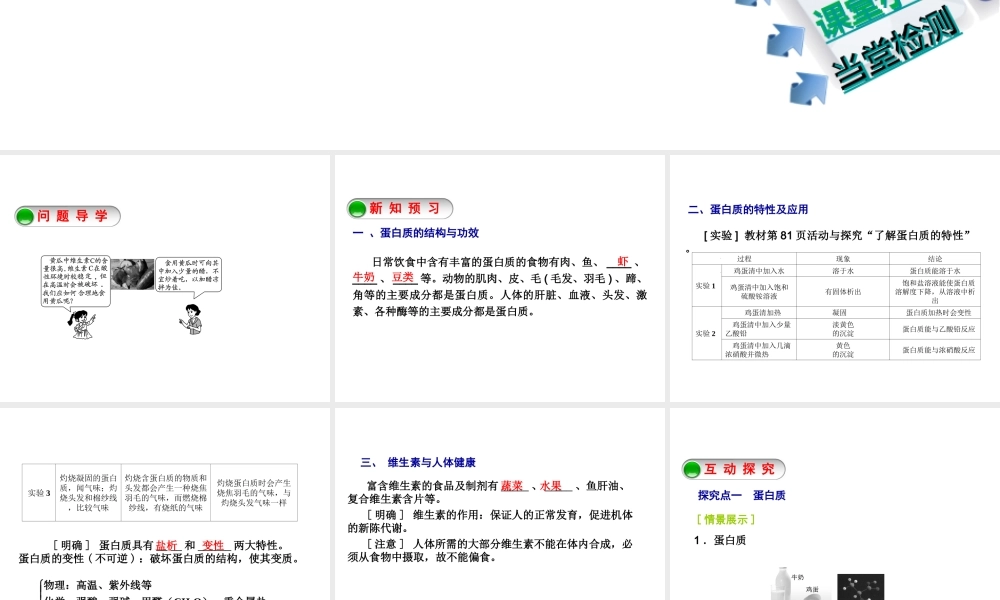Click the red answer word 豆类
Screen dimensions: 1000x600
point(403,277)
